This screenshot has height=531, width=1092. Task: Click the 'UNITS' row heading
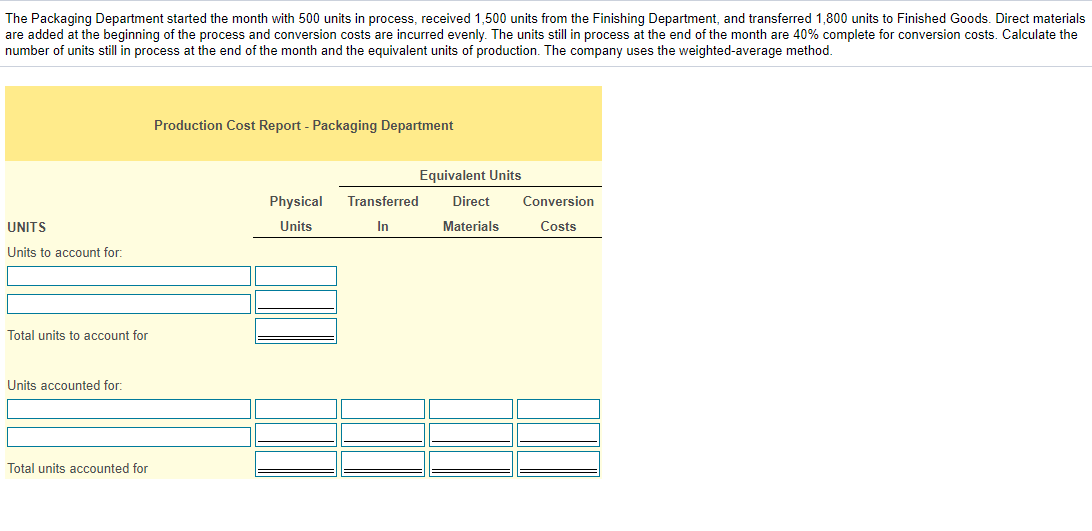(26, 227)
